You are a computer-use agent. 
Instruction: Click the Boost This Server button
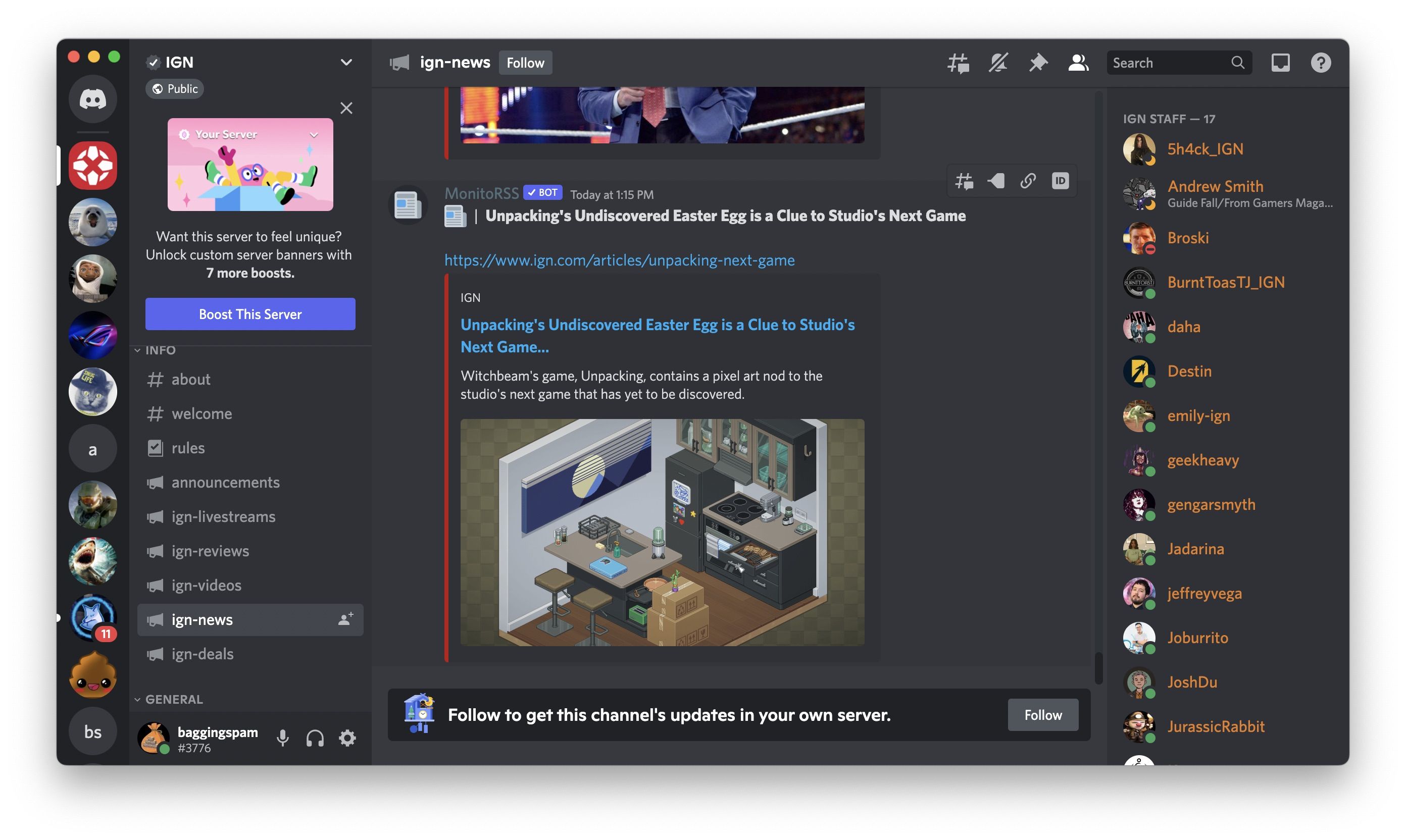(x=250, y=314)
